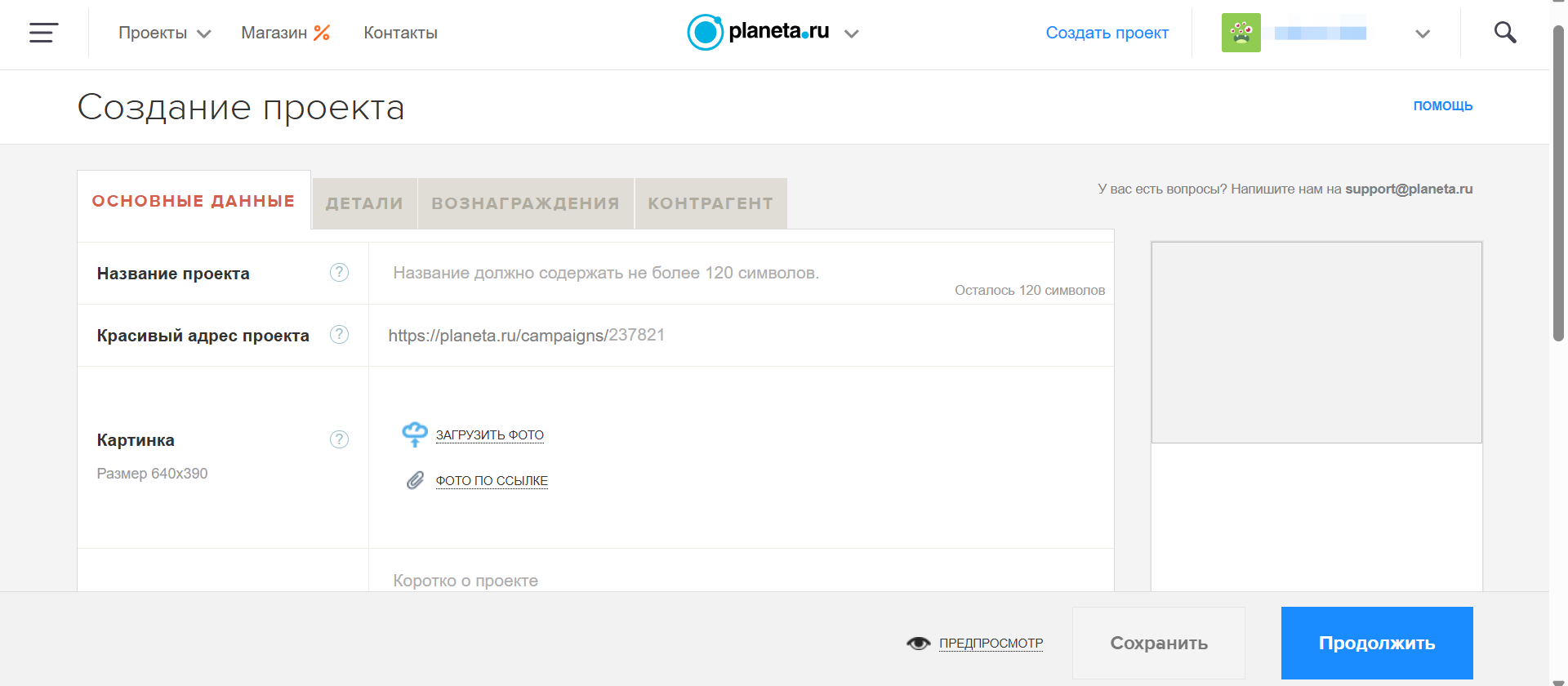Viewport: 1568px width, 686px height.
Task: Click the cloud upload icon for ЗАГРУЗИТЬ ФОТО
Action: point(415,434)
